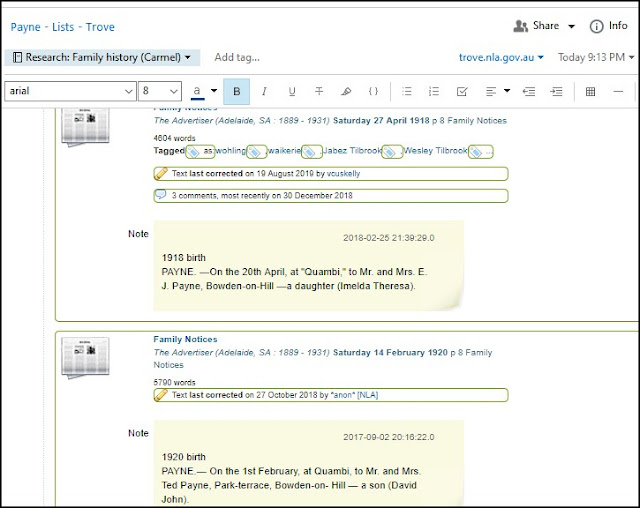Insert a code block
Image resolution: width=640 pixels, height=508 pixels.
pos(373,91)
